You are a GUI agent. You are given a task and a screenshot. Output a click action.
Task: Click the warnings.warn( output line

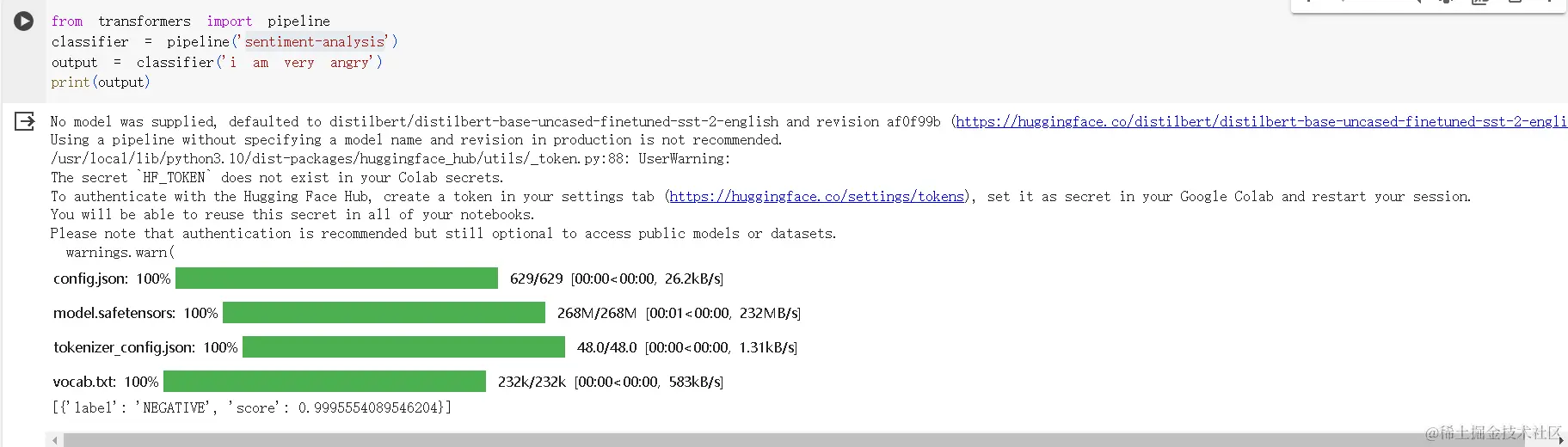point(120,253)
